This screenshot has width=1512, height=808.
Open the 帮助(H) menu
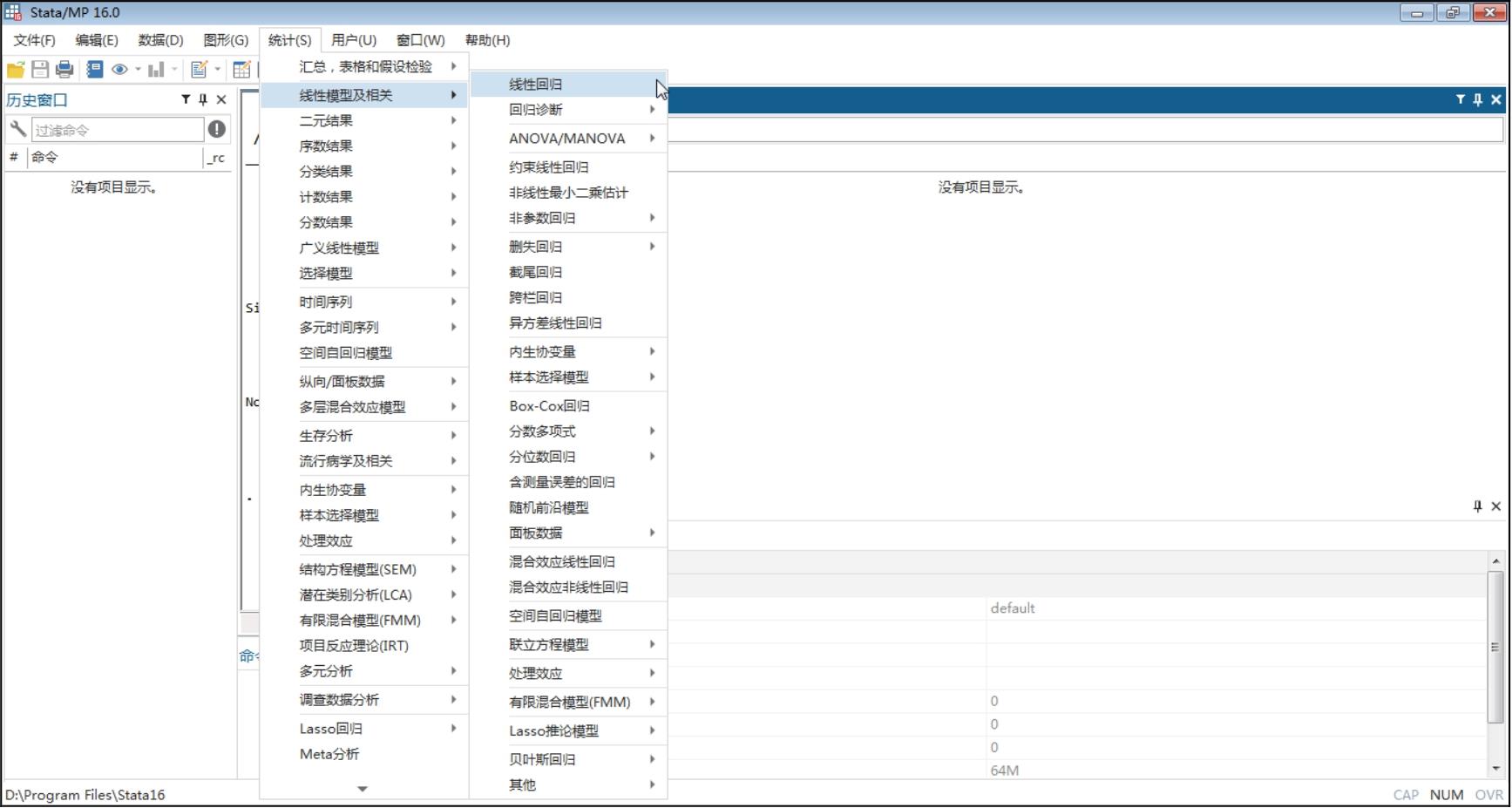(x=487, y=40)
